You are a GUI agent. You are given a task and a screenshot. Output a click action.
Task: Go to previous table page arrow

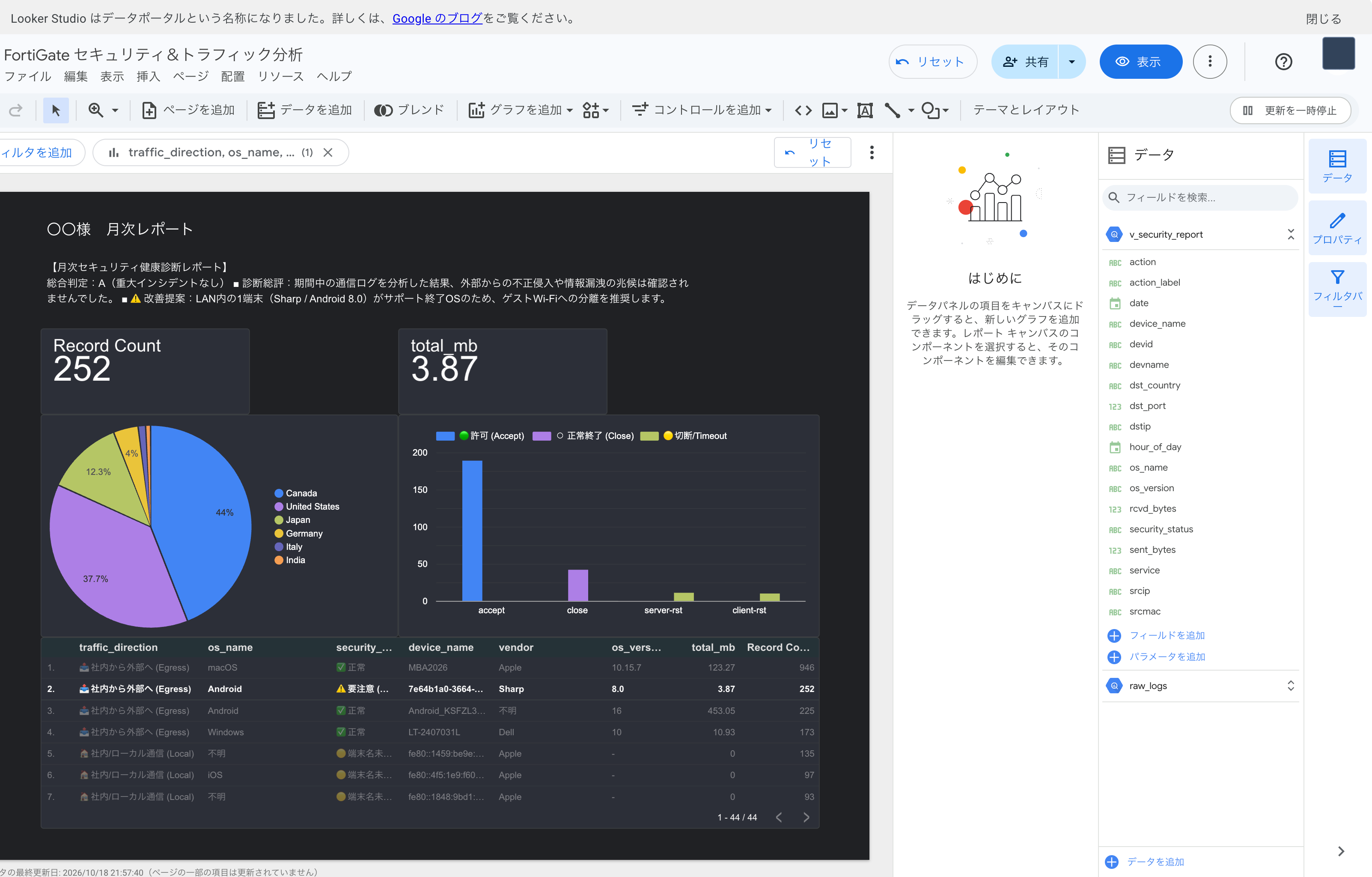pyautogui.click(x=779, y=817)
